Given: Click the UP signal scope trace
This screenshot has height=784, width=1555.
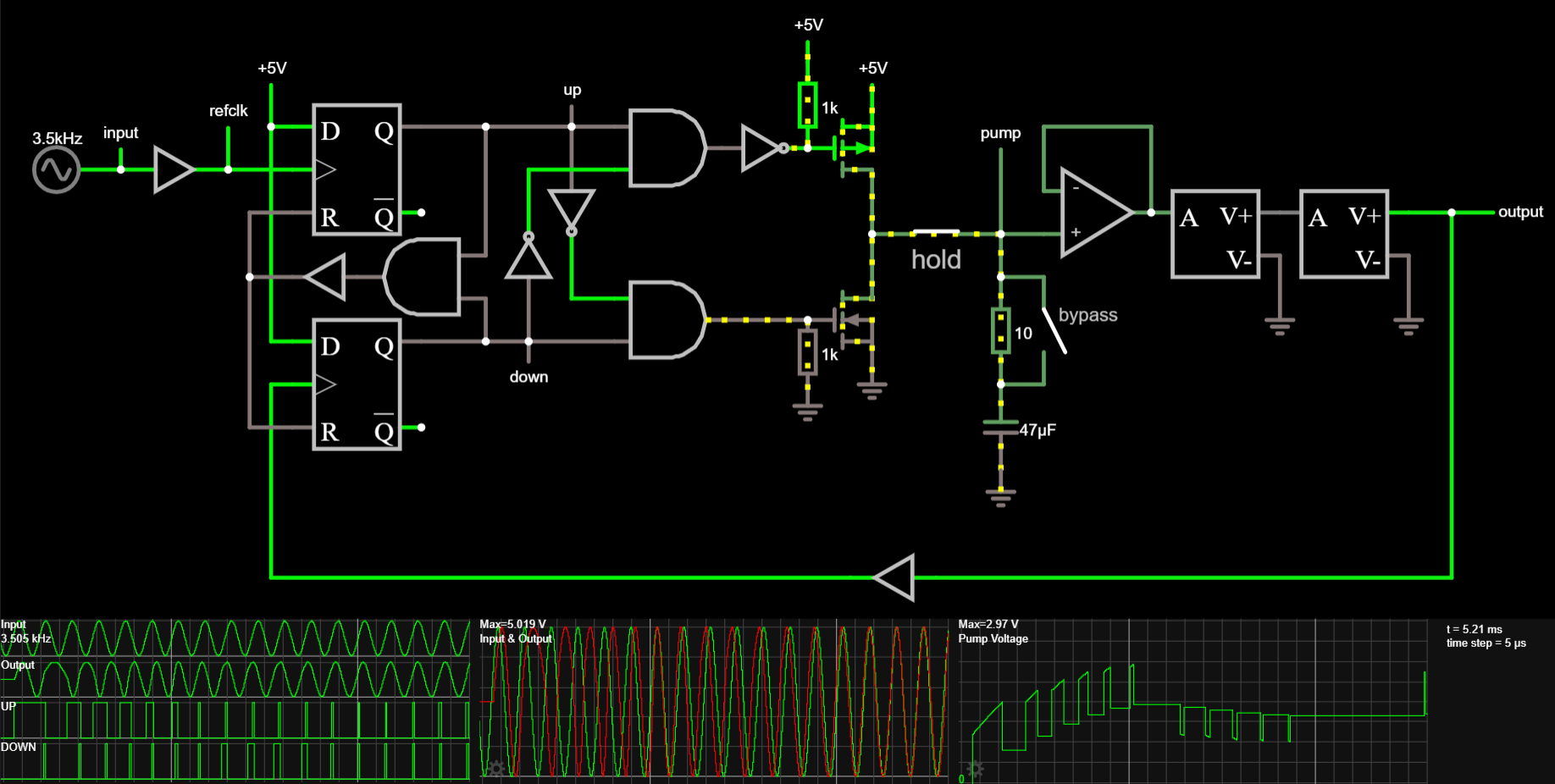Looking at the screenshot, I should (235, 720).
